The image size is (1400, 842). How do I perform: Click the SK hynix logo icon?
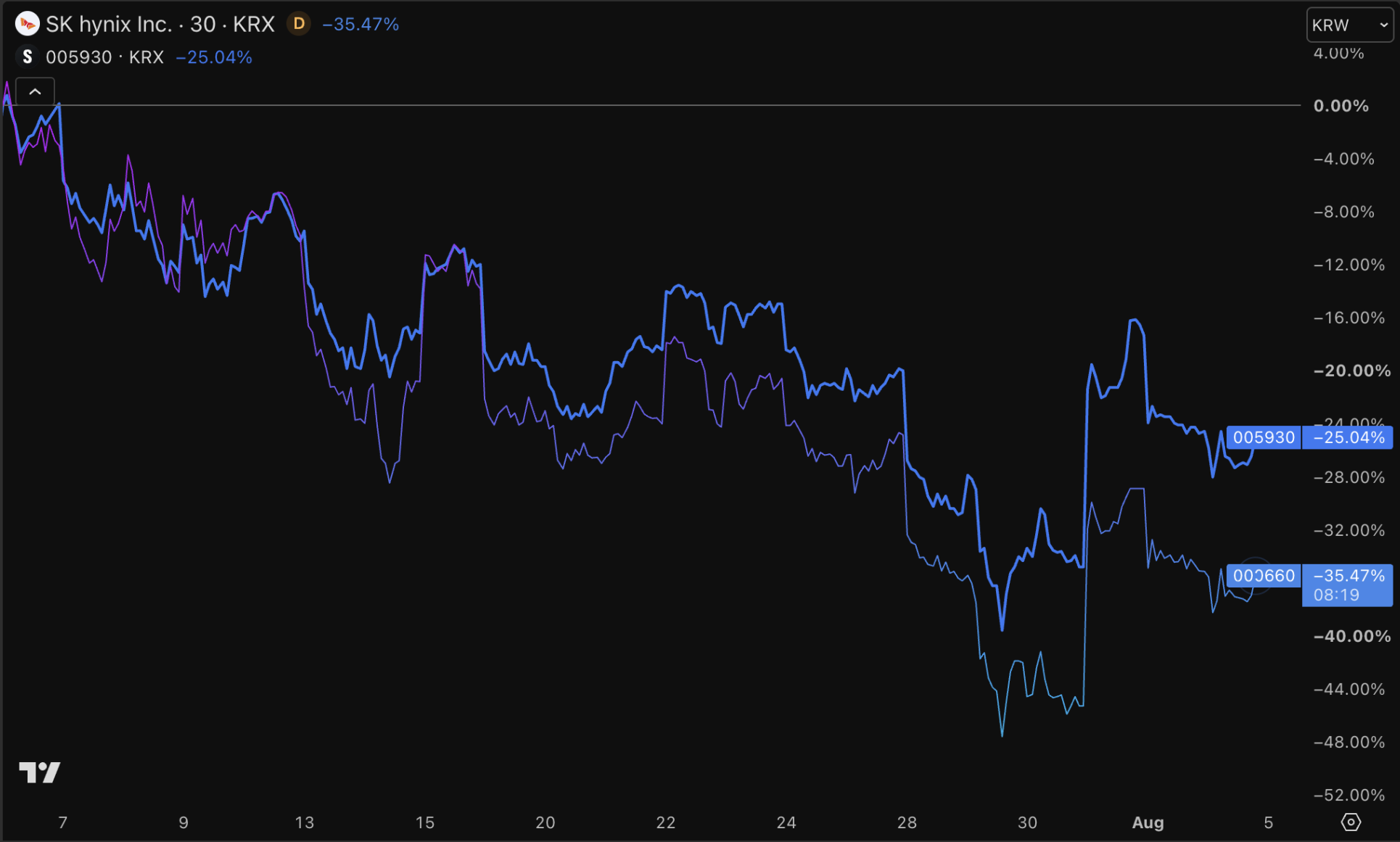[27, 24]
